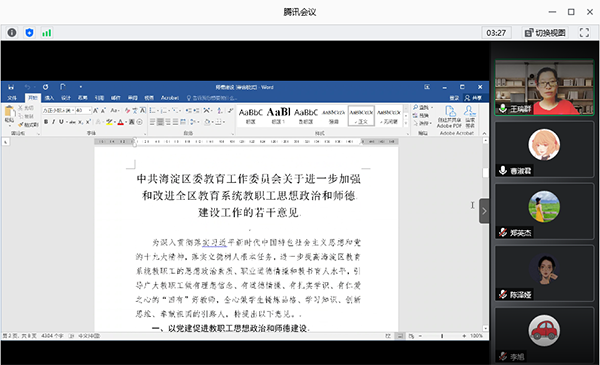Viewport: 600px width, 365px height.
Task: Toggle subscript formatting
Action: click(80, 122)
